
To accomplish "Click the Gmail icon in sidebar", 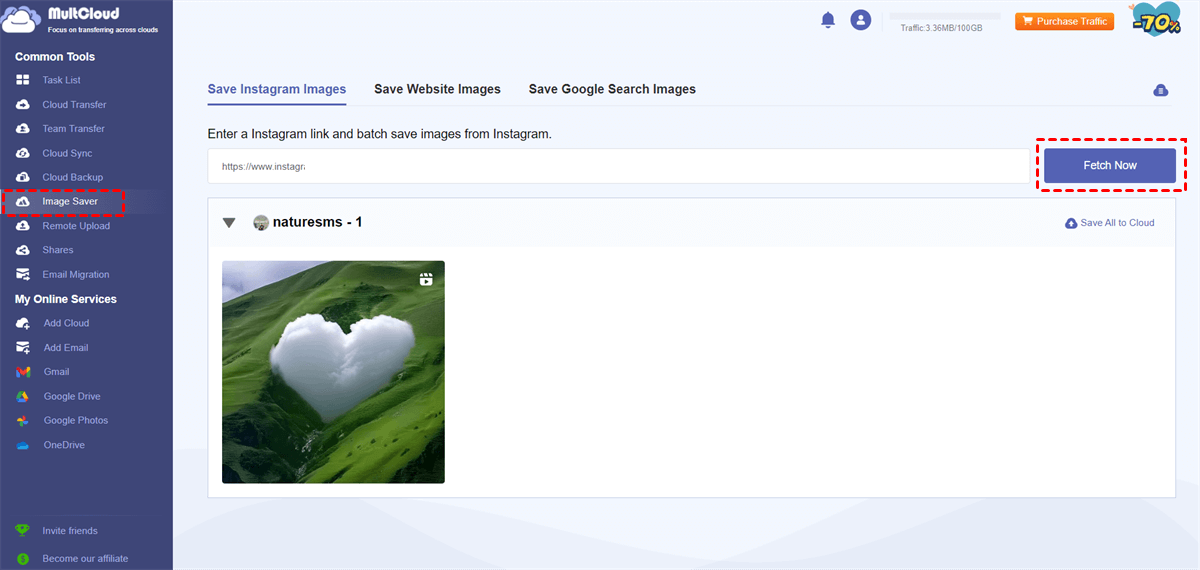I will pyautogui.click(x=22, y=372).
